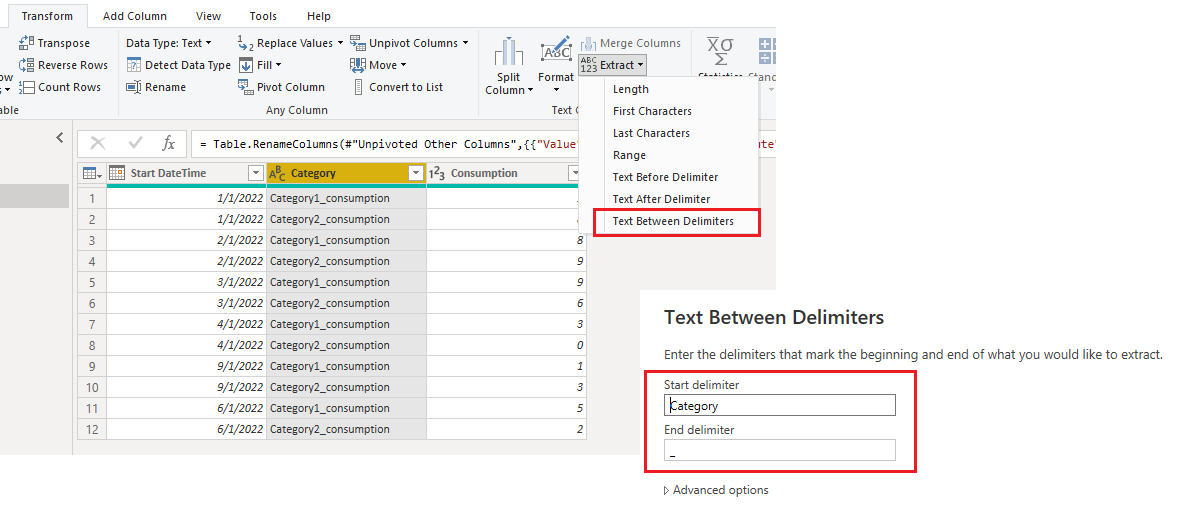
Task: Click the Convert to List icon
Action: (x=358, y=87)
